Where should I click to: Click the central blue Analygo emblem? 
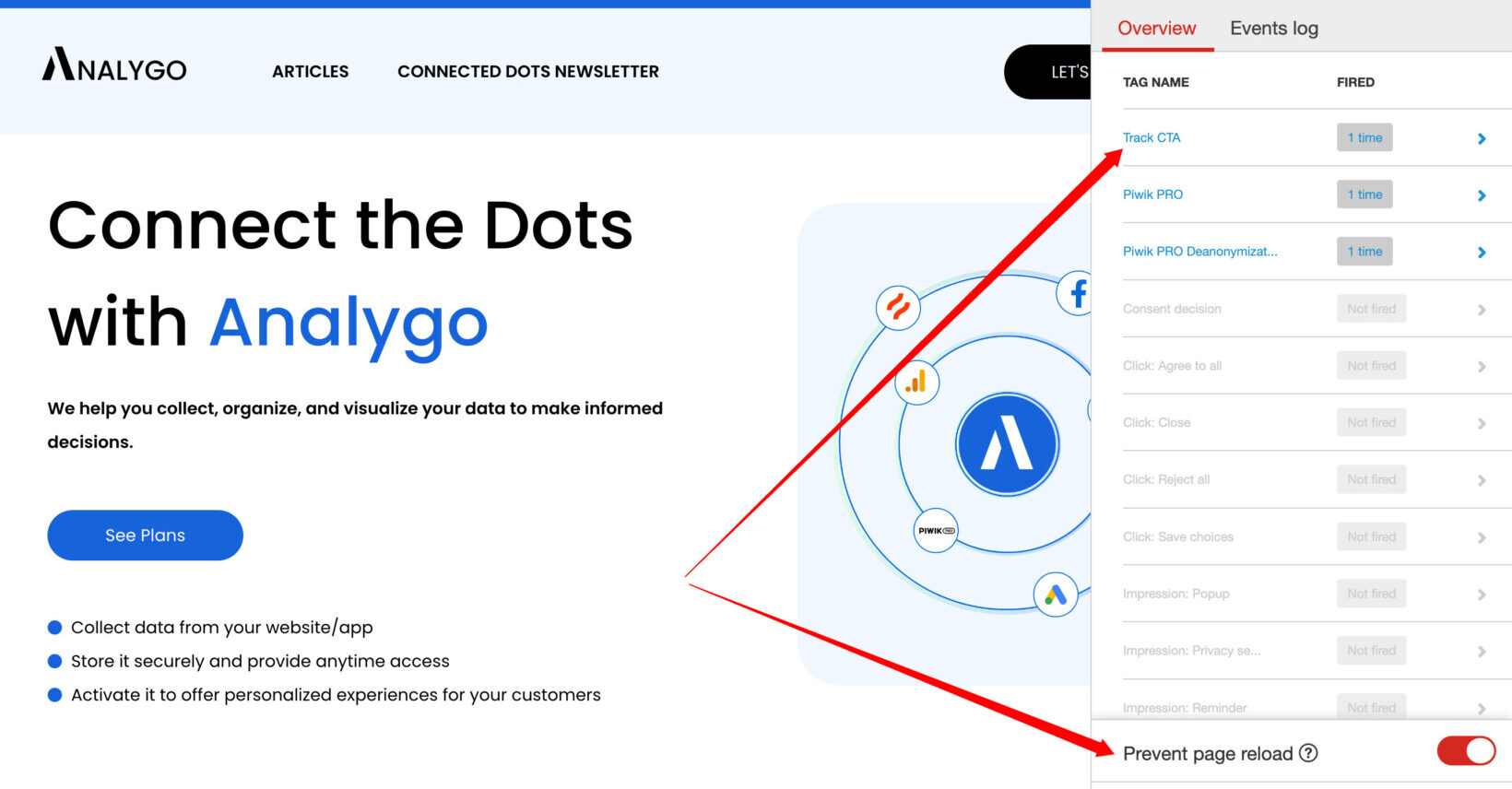(x=1007, y=444)
